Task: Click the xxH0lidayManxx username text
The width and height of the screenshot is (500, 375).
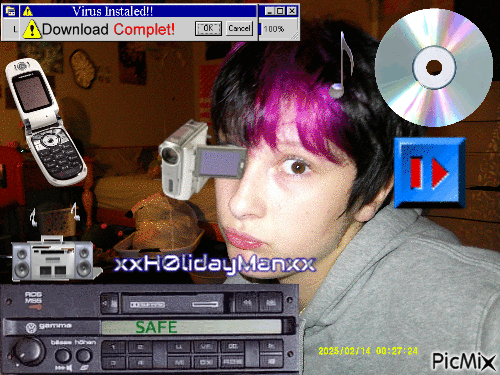Action: (215, 265)
